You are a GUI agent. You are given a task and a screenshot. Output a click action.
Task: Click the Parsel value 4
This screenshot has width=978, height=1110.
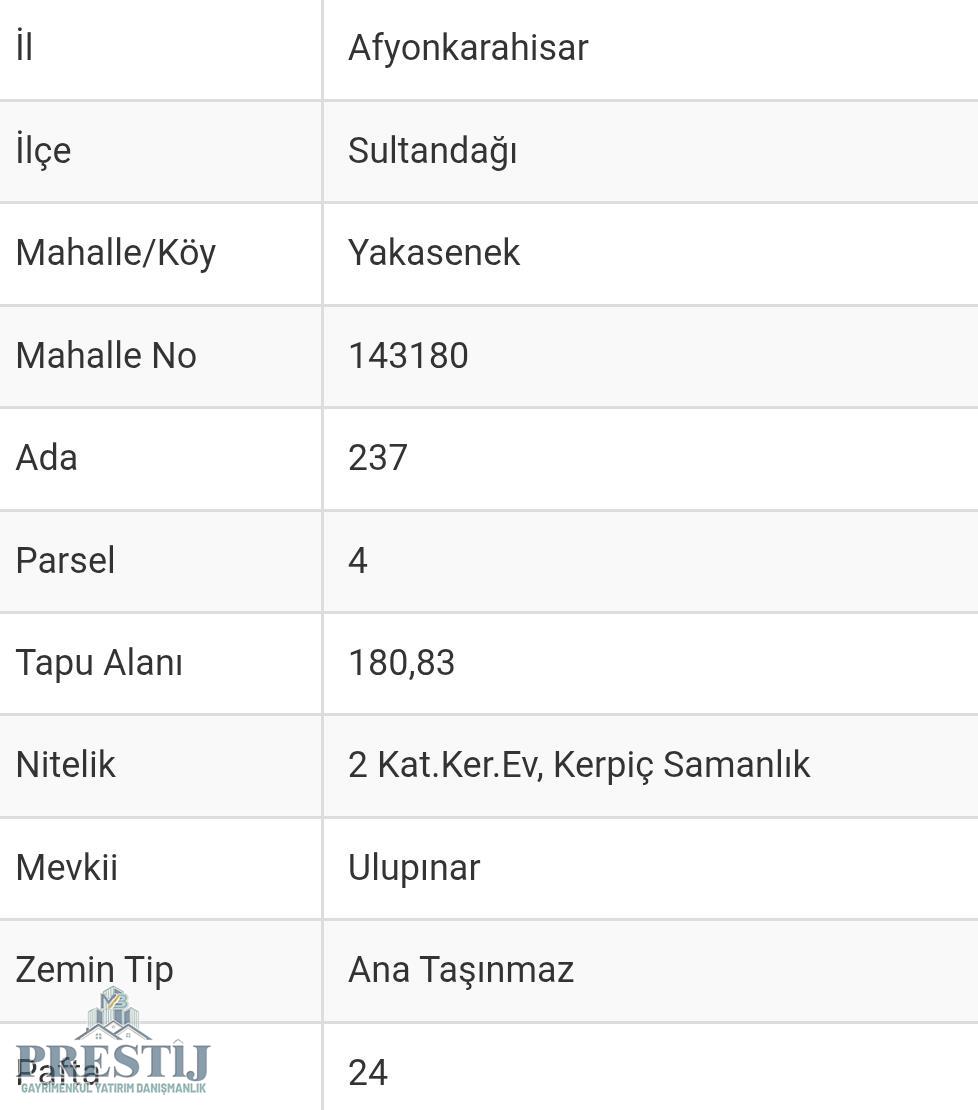(358, 561)
